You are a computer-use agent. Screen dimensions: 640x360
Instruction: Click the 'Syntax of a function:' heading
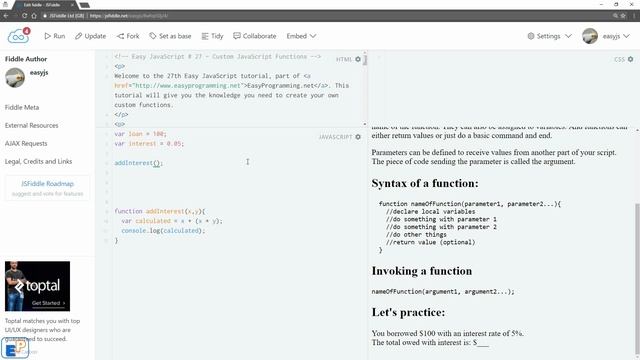click(x=425, y=183)
